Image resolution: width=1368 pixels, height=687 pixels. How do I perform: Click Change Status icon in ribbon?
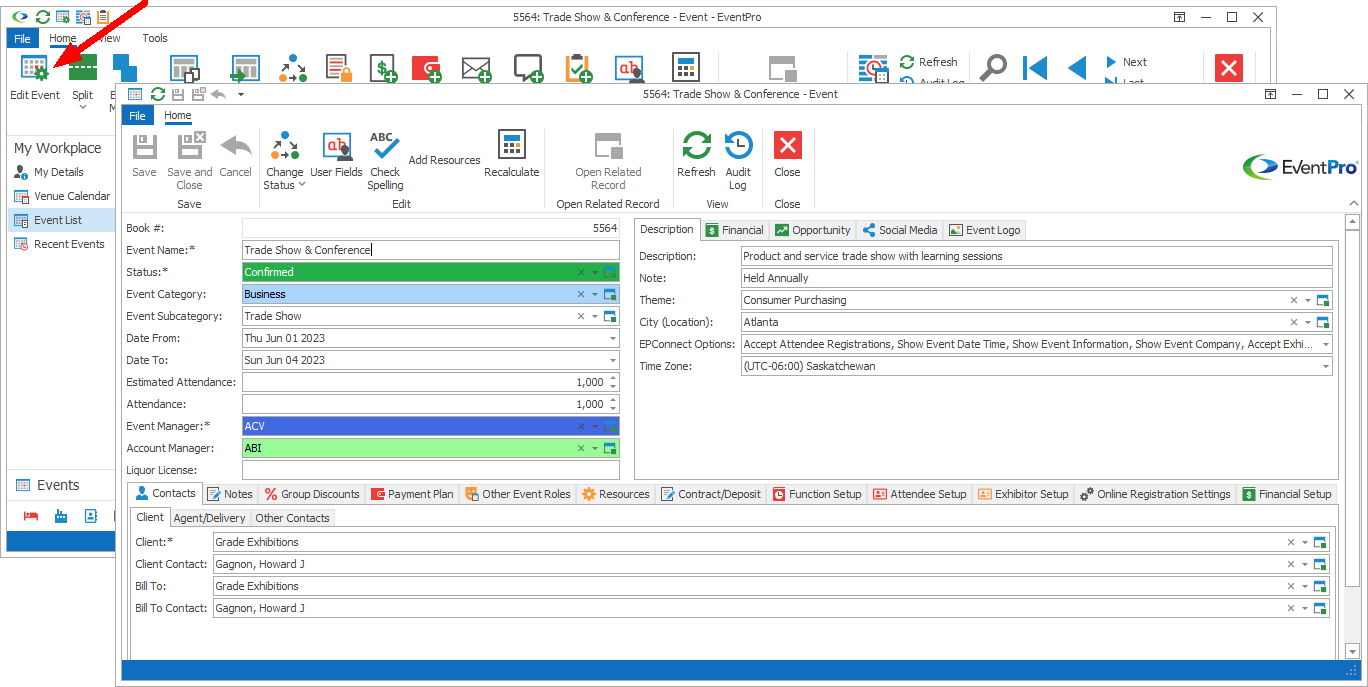(x=285, y=146)
